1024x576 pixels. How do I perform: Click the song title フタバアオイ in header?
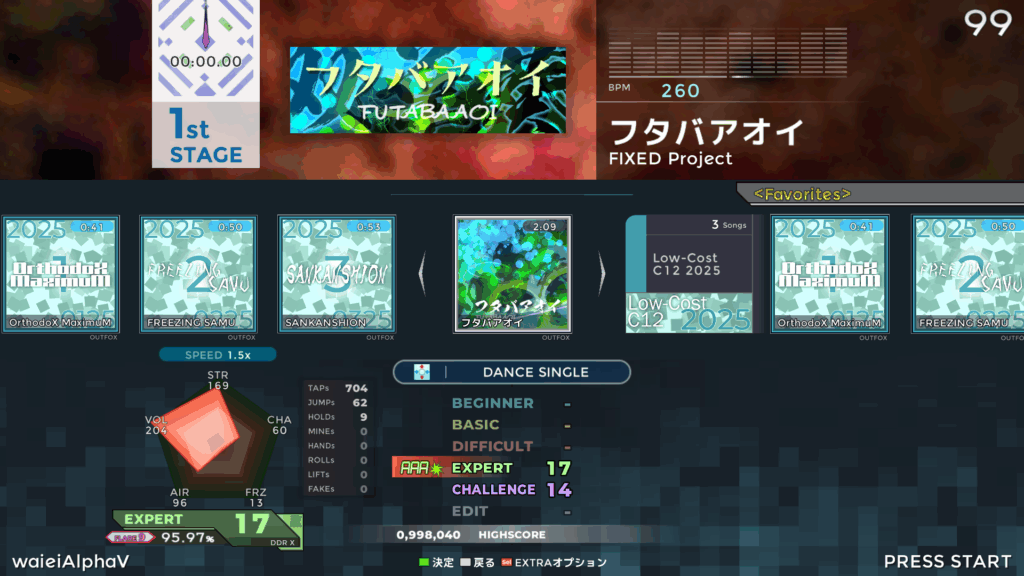pyautogui.click(x=707, y=133)
